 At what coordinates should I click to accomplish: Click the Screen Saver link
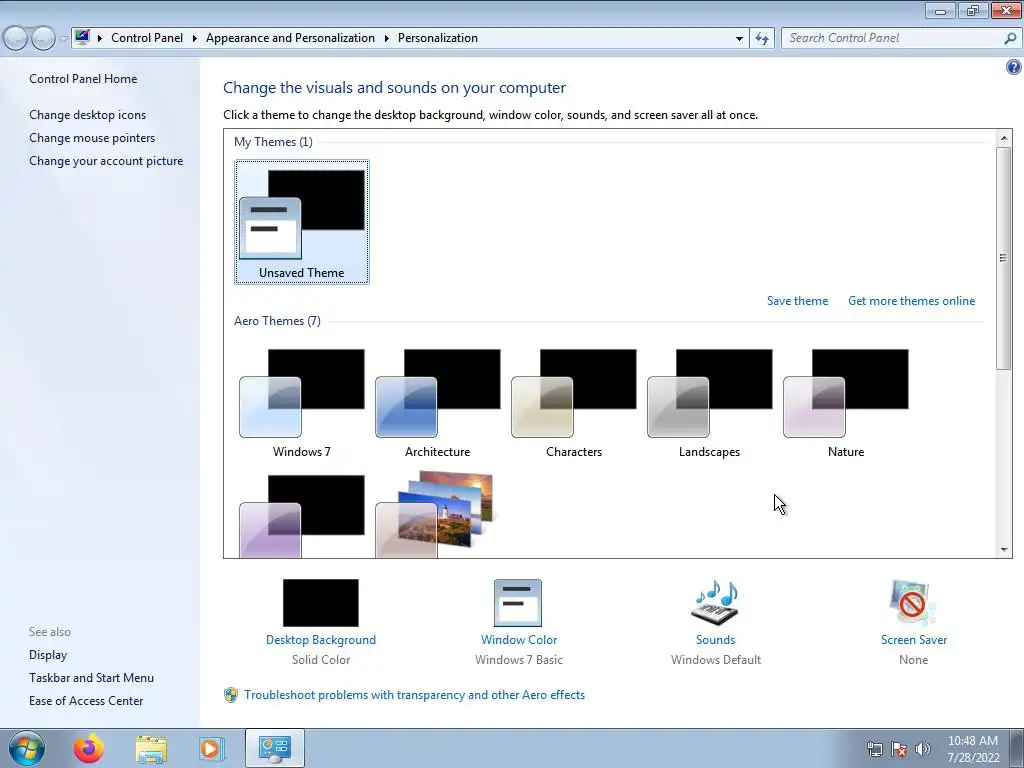(914, 640)
